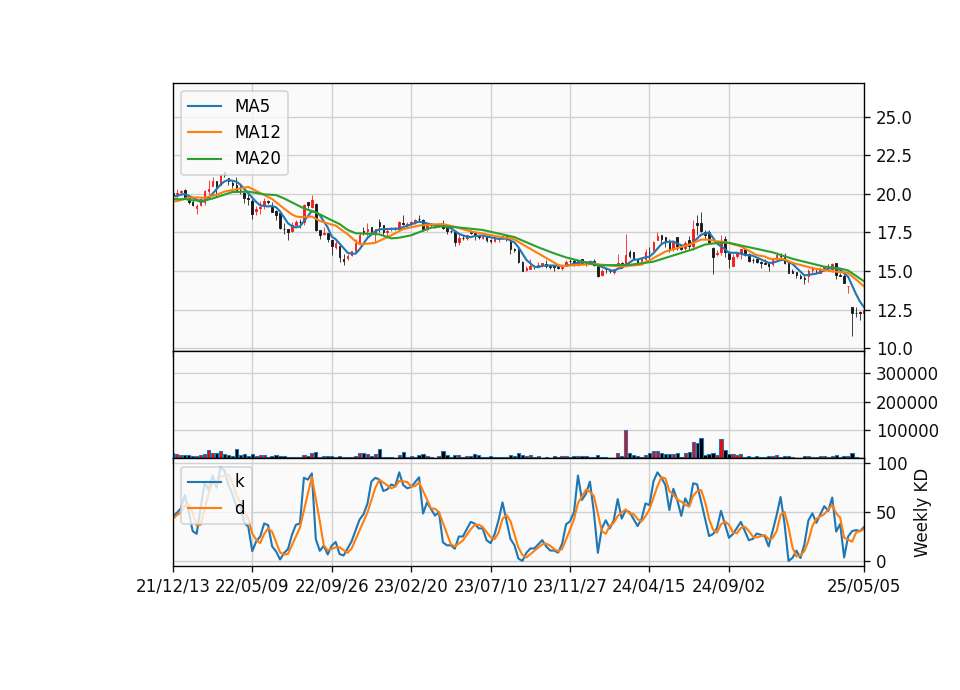Click the 22/05/09 date axis label
960x690 pixels.
coord(252,587)
